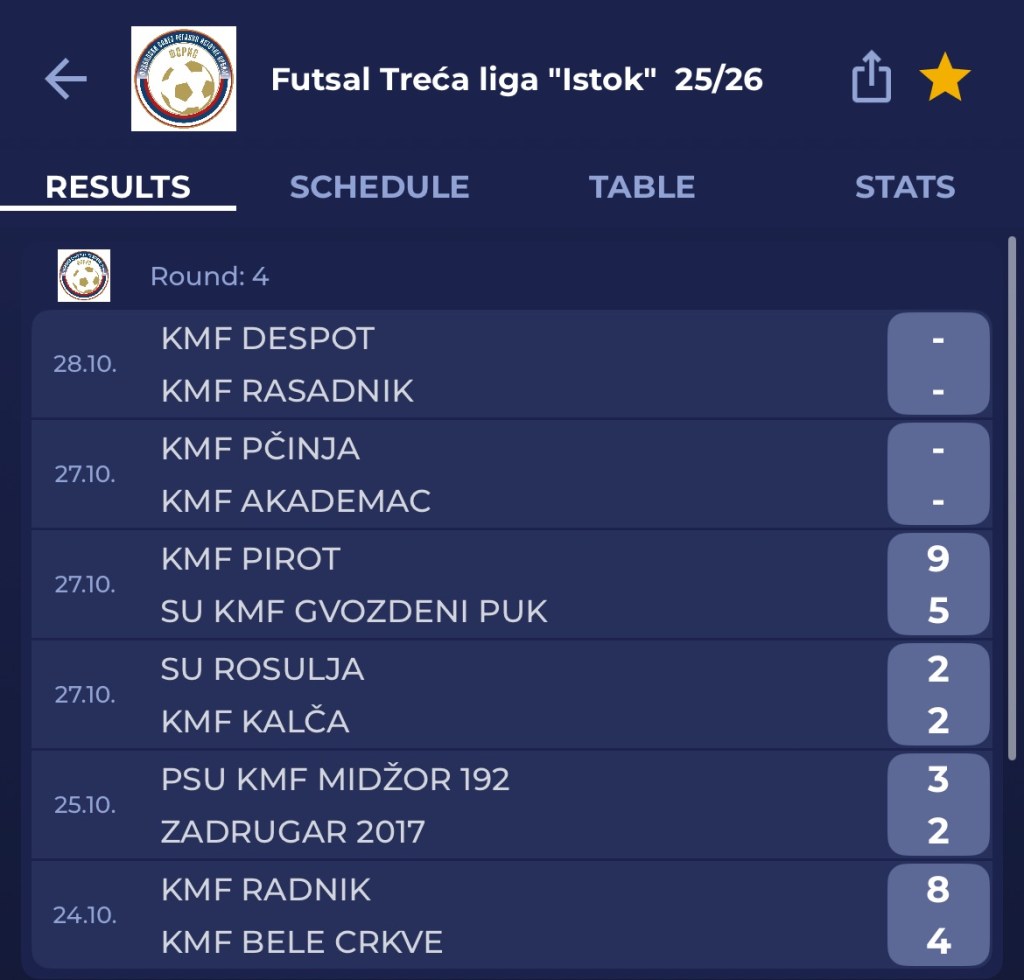Toggle the favorite star icon

pos(945,78)
